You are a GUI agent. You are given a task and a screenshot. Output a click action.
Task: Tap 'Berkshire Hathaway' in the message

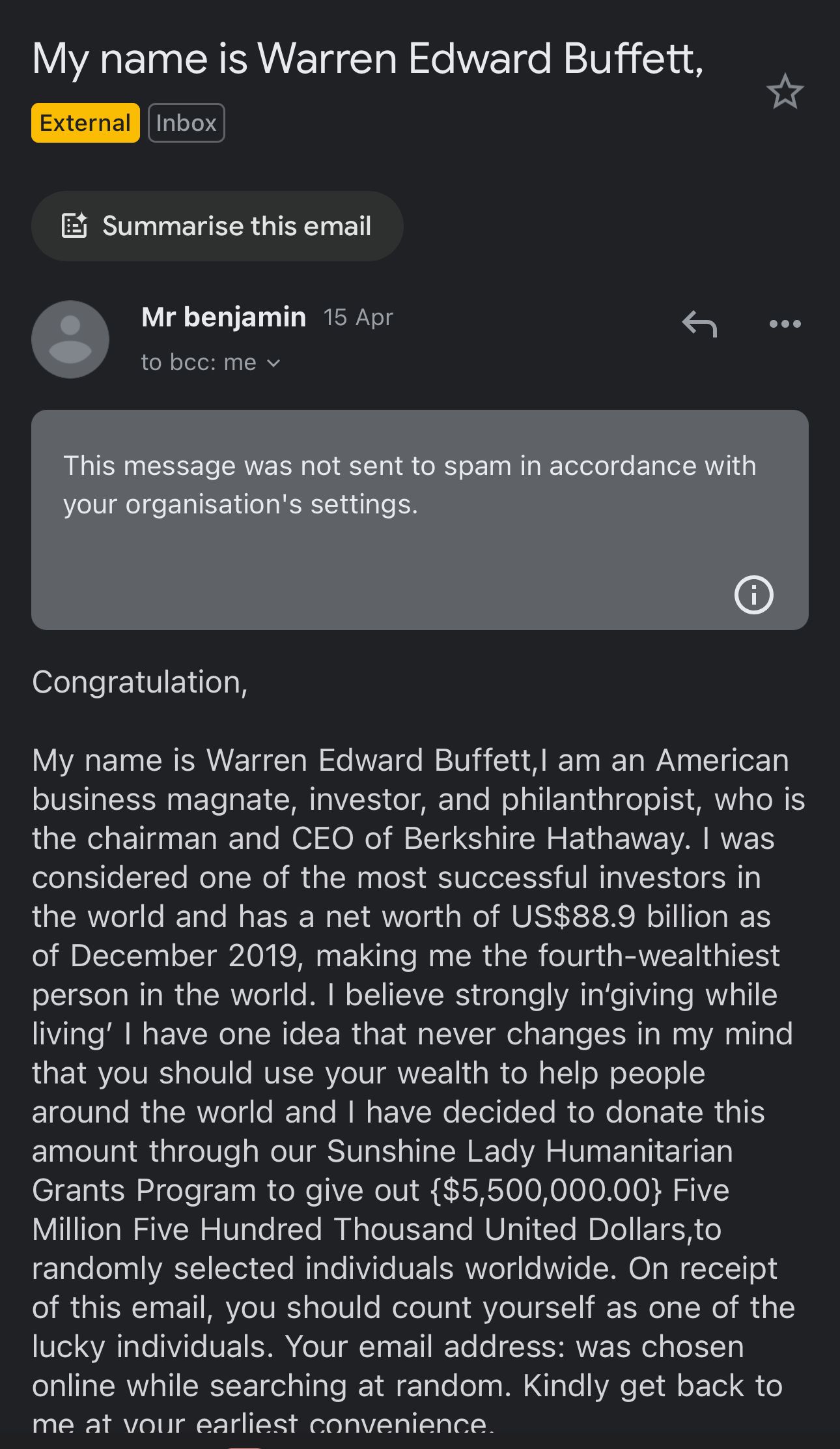tap(547, 839)
